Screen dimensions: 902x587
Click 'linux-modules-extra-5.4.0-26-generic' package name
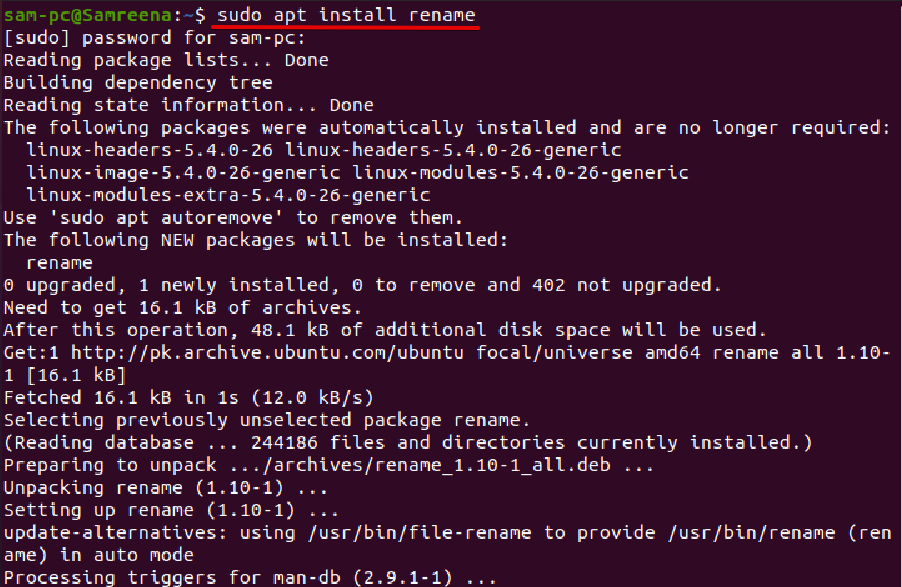coord(228,195)
